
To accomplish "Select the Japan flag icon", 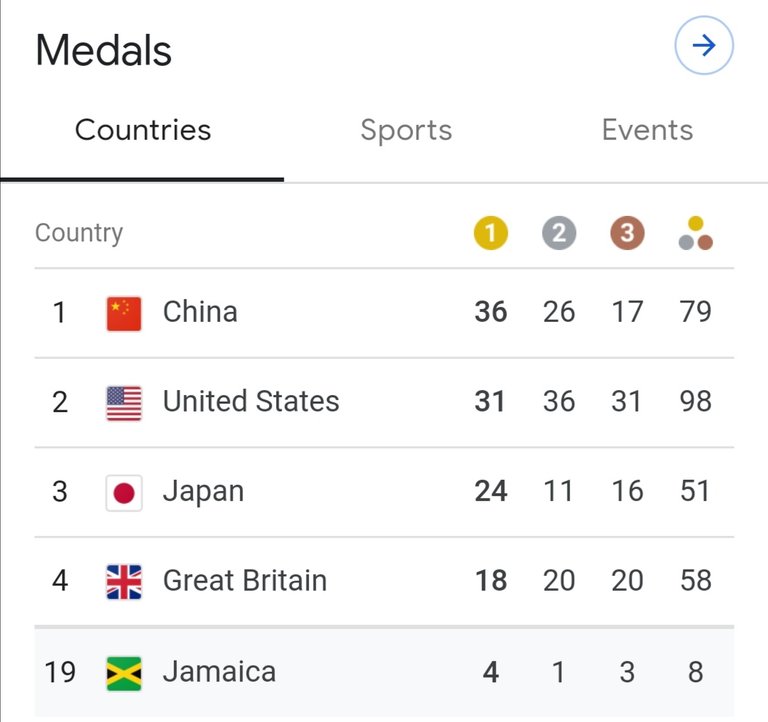I will coord(124,493).
